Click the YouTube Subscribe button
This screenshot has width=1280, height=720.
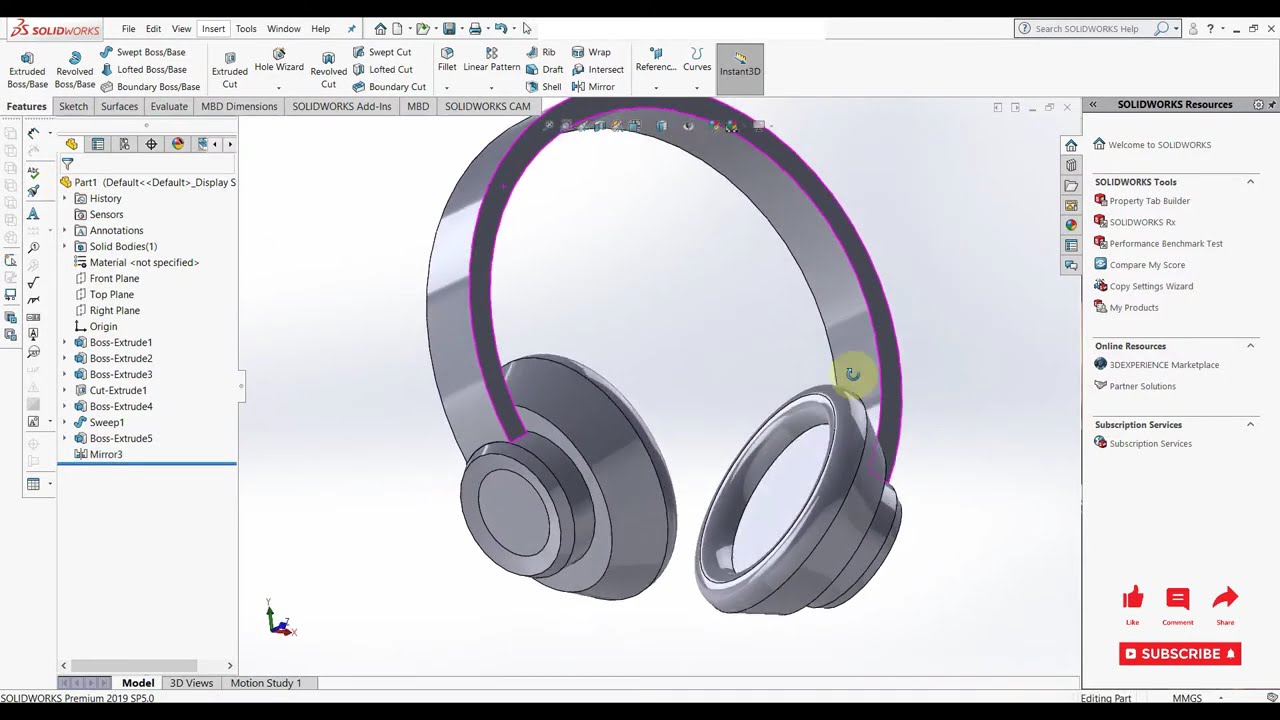(x=1180, y=654)
